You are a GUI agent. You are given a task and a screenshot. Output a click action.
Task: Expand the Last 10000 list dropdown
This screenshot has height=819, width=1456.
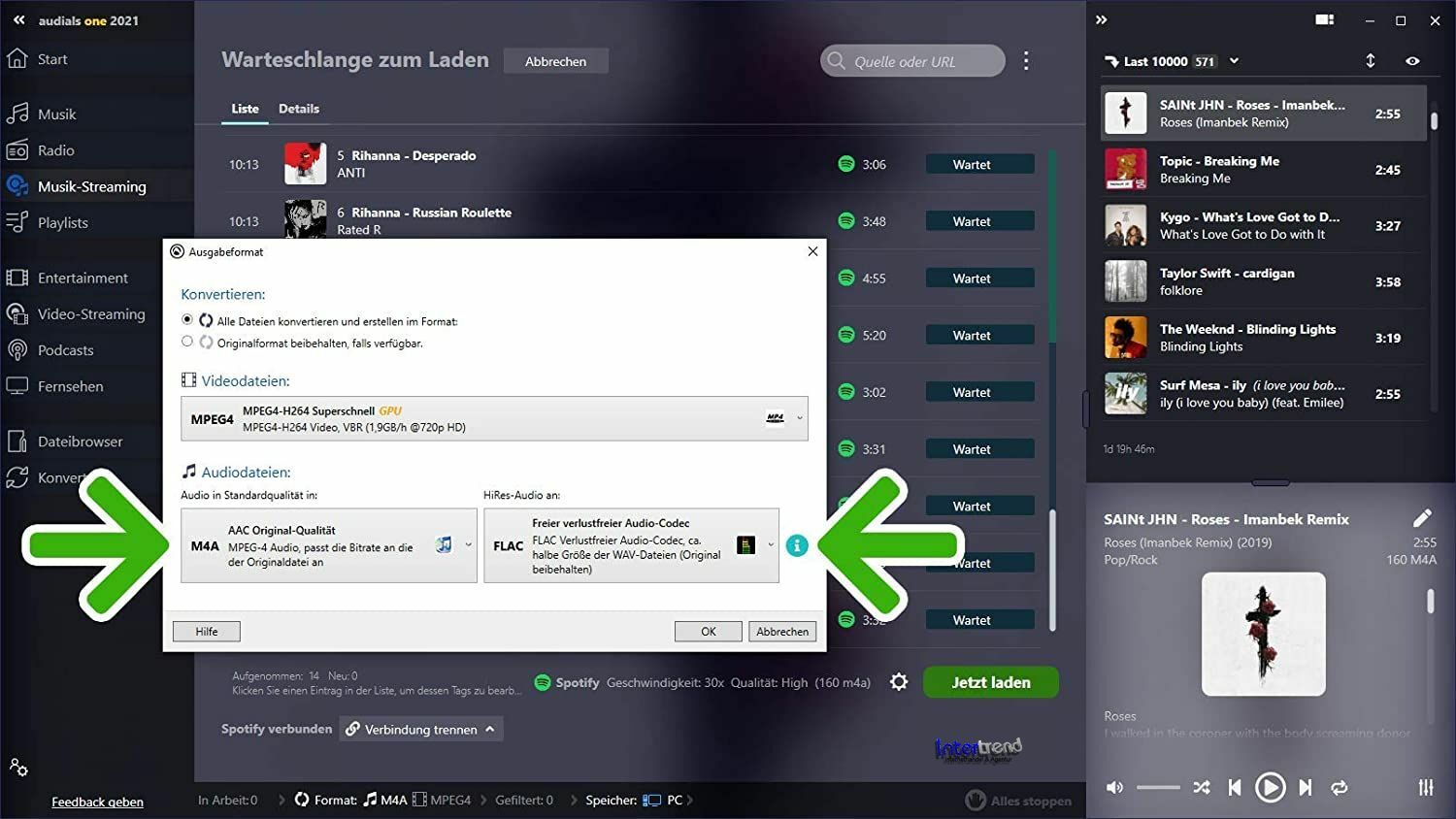1234,60
